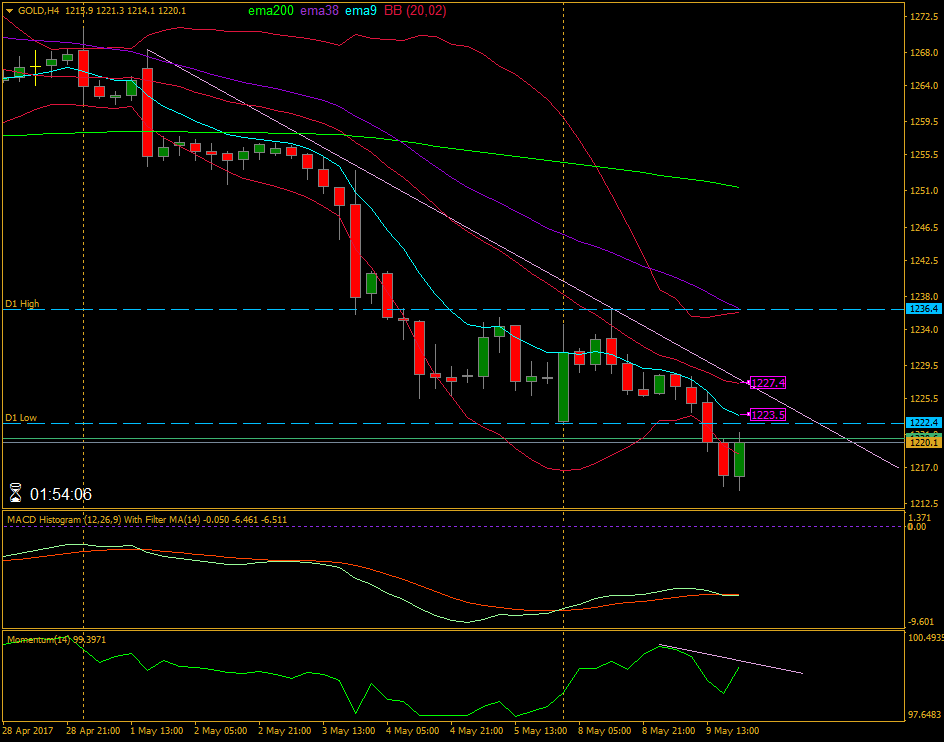Click the 1227.4 magenta price tag
The image size is (944, 742).
click(767, 381)
